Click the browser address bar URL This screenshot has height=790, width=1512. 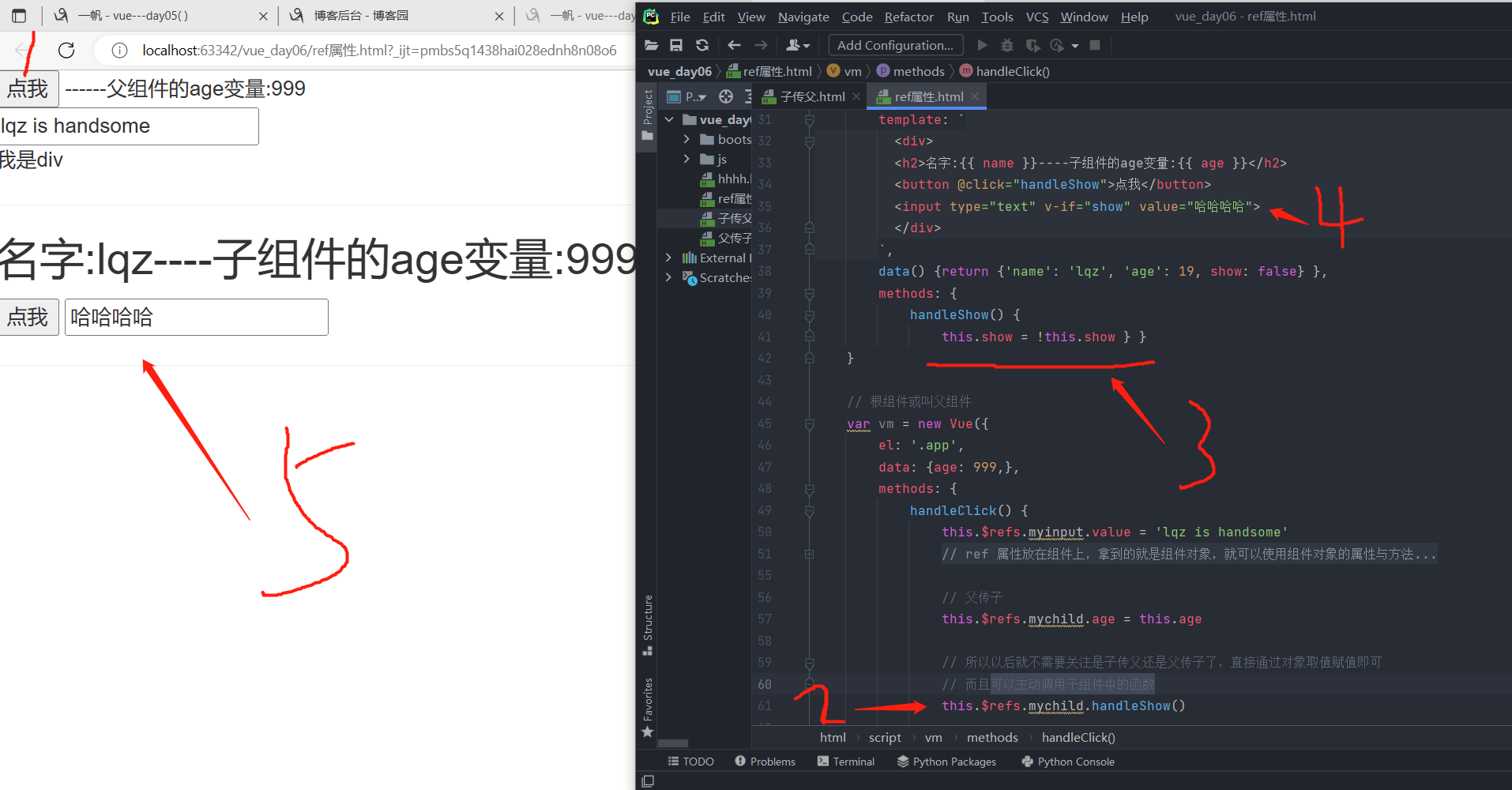[379, 51]
